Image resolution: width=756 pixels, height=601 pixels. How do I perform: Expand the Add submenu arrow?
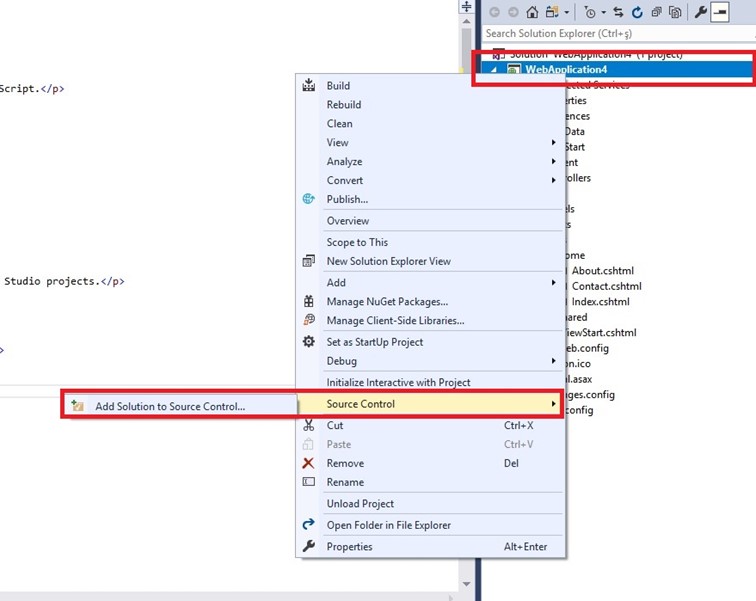(554, 282)
